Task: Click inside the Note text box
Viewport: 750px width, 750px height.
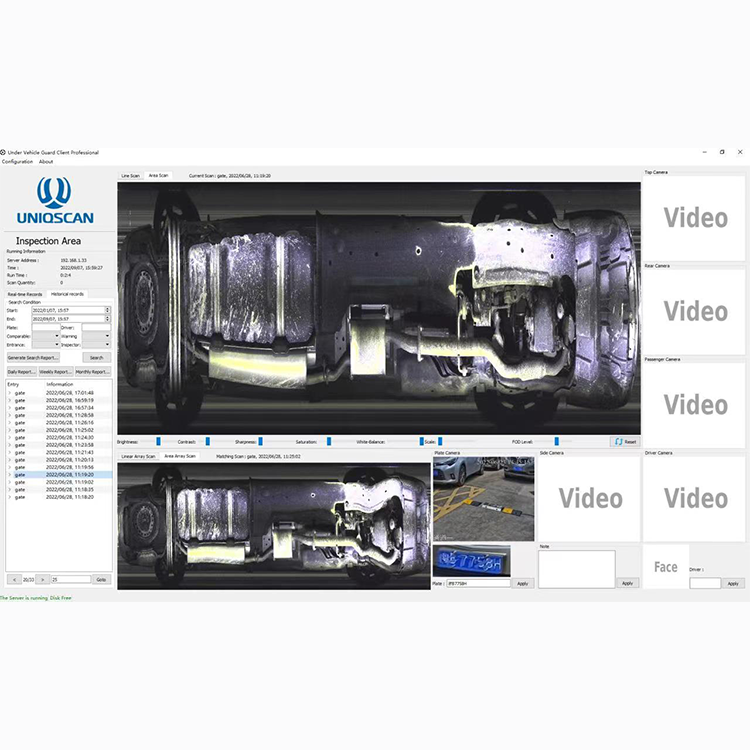Action: click(576, 569)
